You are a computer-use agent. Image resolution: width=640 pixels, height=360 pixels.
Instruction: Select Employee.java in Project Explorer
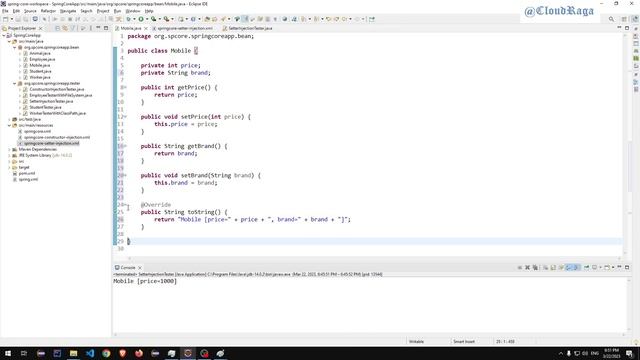[42, 59]
